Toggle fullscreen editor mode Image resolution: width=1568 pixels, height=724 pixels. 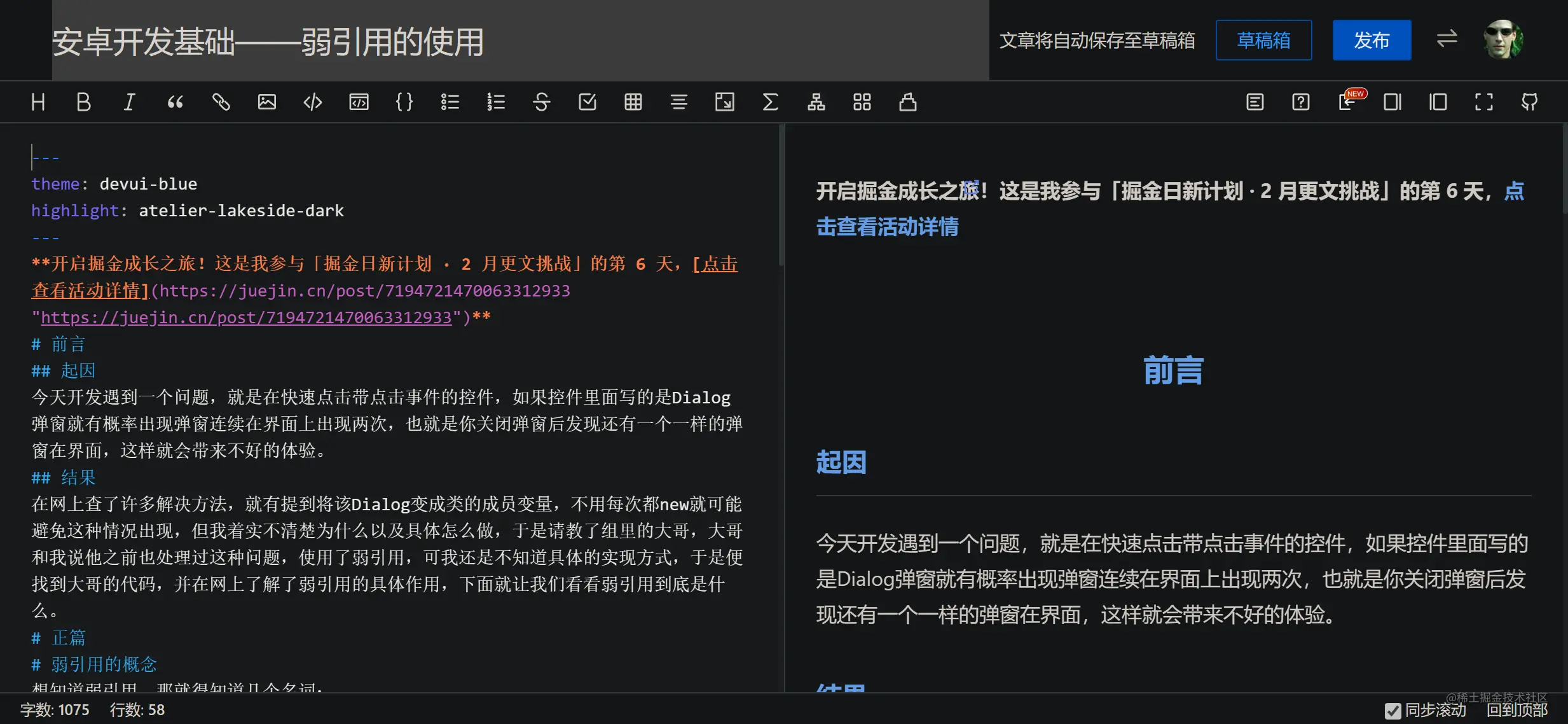pyautogui.click(x=1483, y=102)
